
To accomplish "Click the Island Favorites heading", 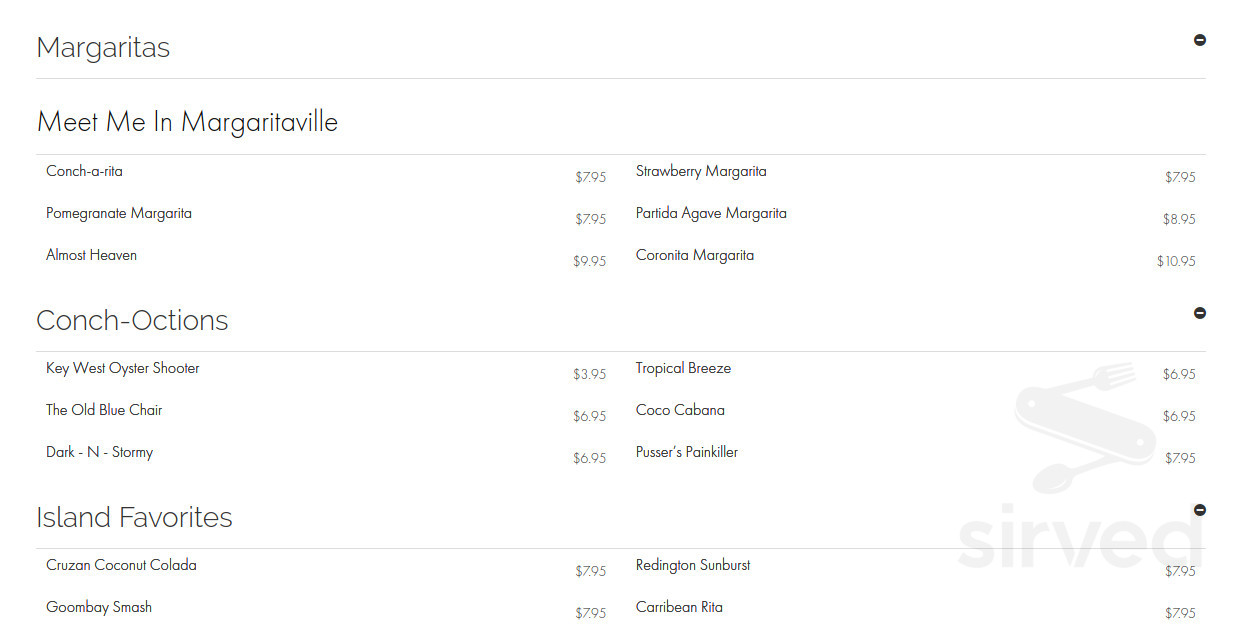I will (x=134, y=517).
